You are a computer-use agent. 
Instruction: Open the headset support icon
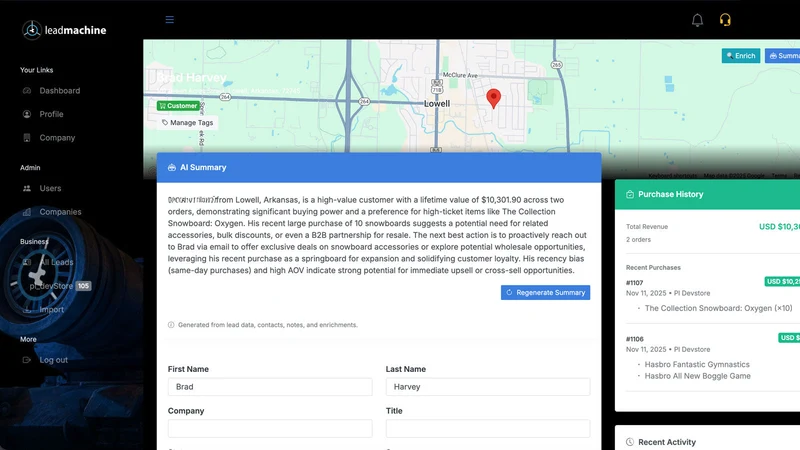(725, 20)
